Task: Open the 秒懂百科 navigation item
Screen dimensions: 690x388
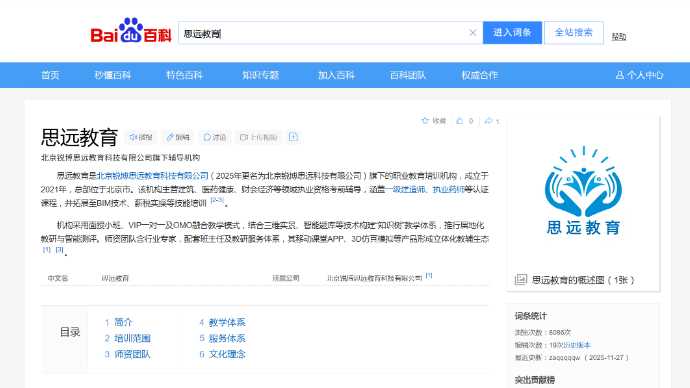Action: [x=113, y=75]
